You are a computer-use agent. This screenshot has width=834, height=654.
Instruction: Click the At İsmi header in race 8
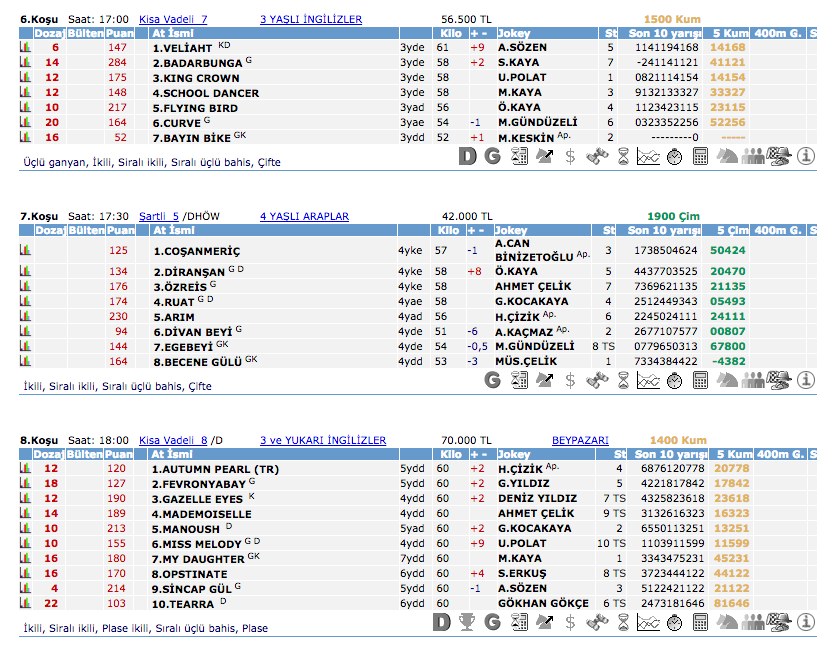[173, 455]
